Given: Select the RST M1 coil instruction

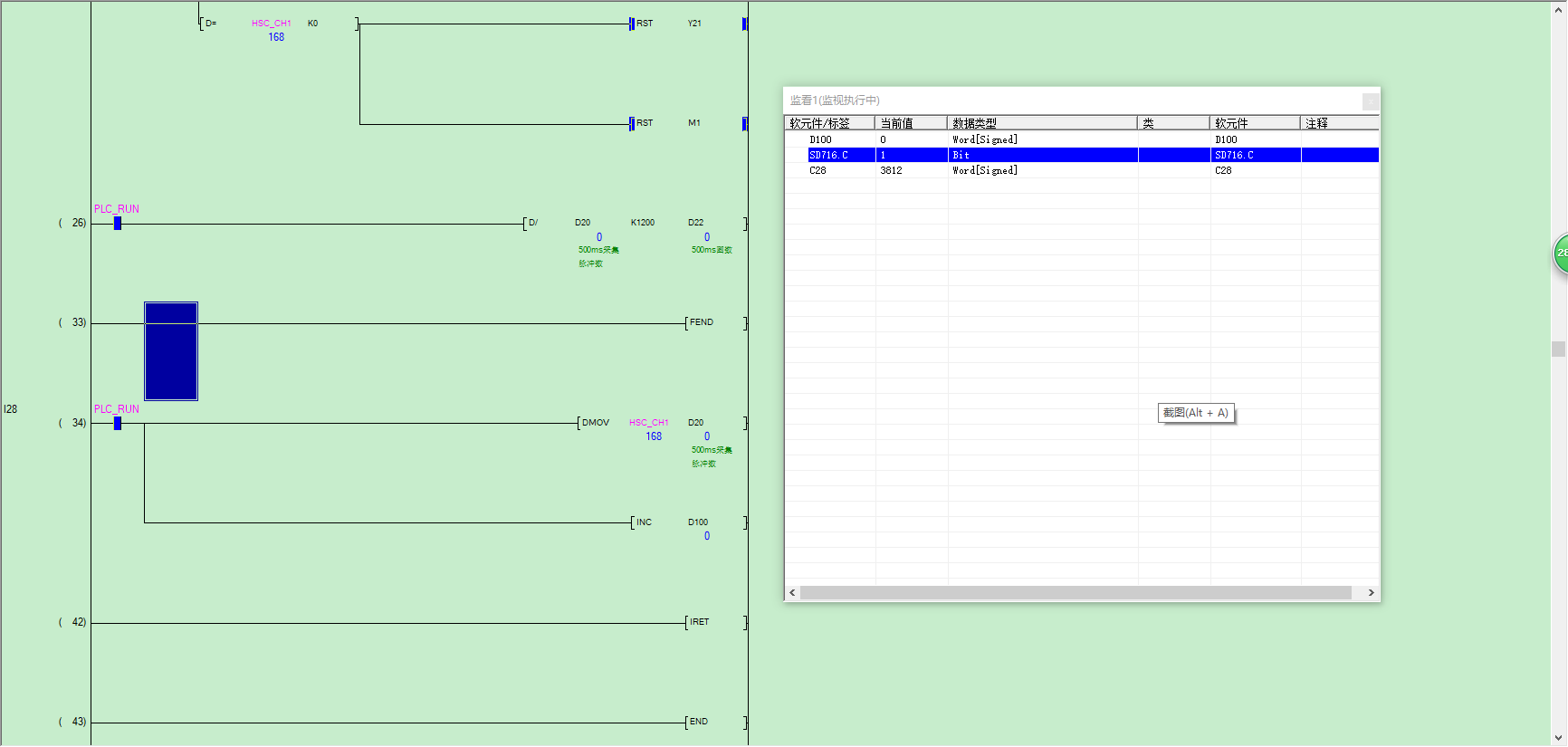Looking at the screenshot, I should click(645, 123).
